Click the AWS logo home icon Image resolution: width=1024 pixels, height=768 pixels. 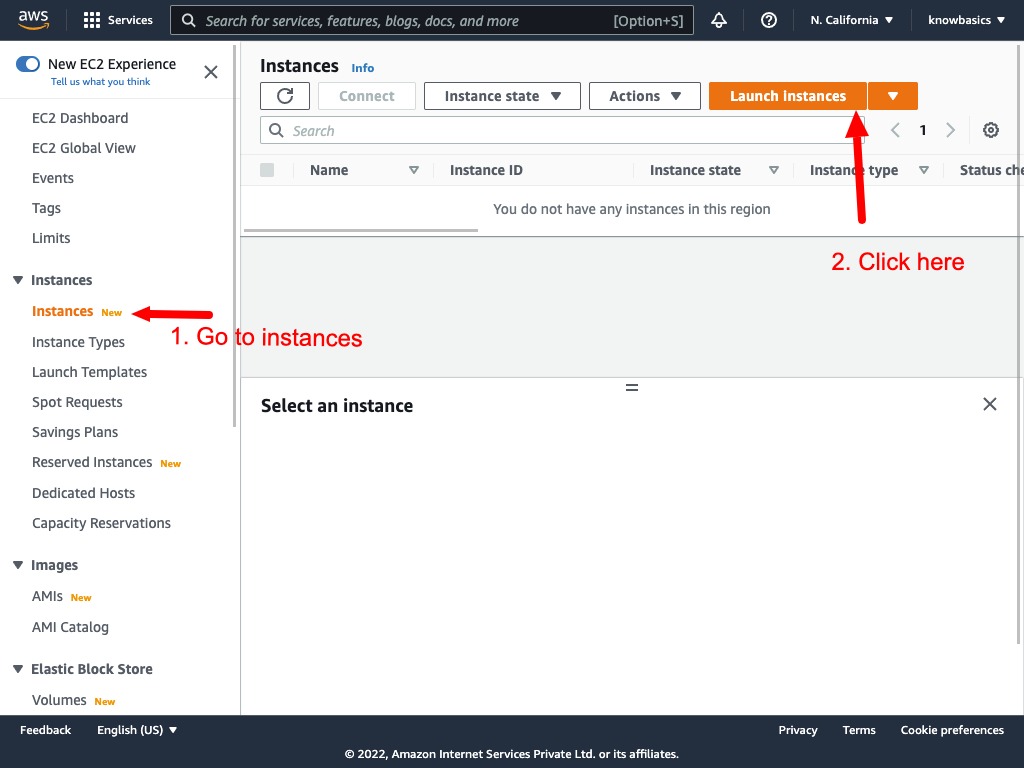click(33, 20)
